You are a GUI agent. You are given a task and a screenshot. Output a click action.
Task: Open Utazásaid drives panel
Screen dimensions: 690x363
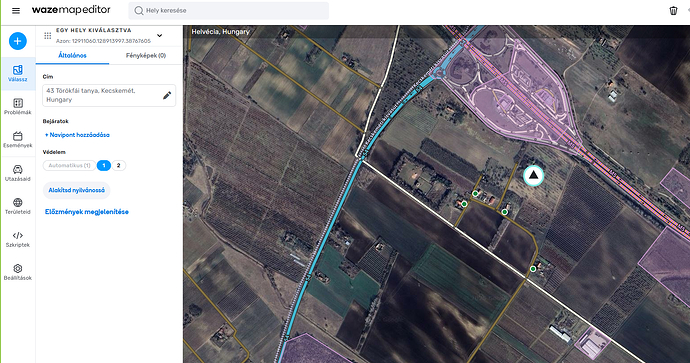pyautogui.click(x=18, y=173)
